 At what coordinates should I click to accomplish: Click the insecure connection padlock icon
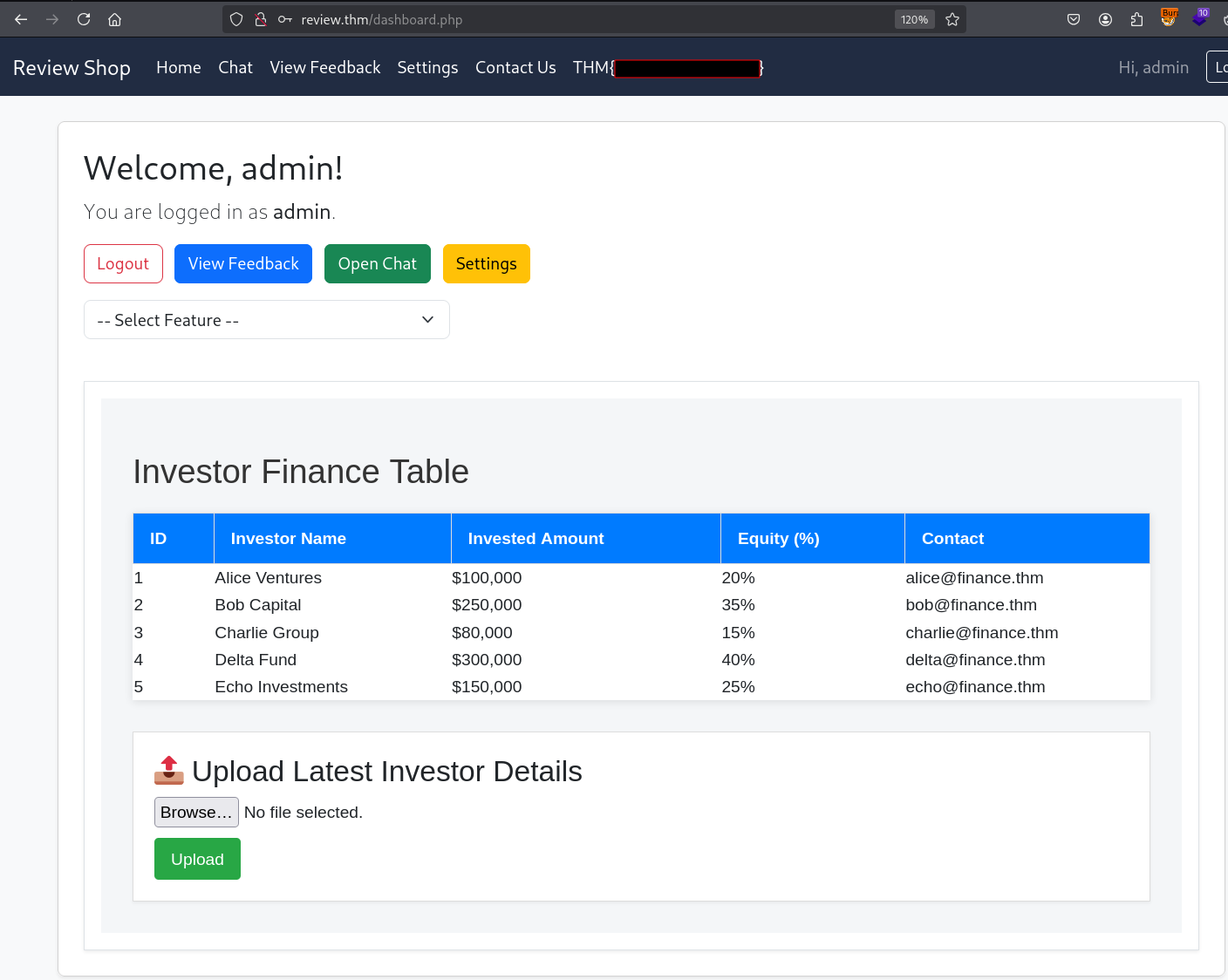point(260,19)
